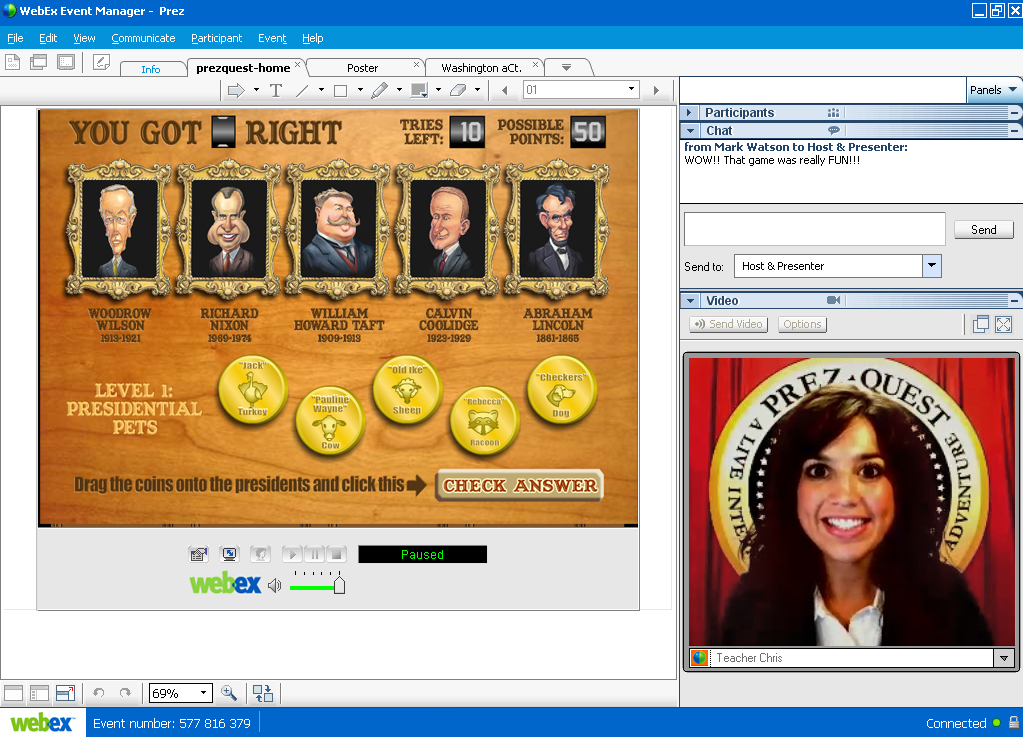Open the Communicate menu
Screen dimensions: 1023x737
pyautogui.click(x=143, y=38)
